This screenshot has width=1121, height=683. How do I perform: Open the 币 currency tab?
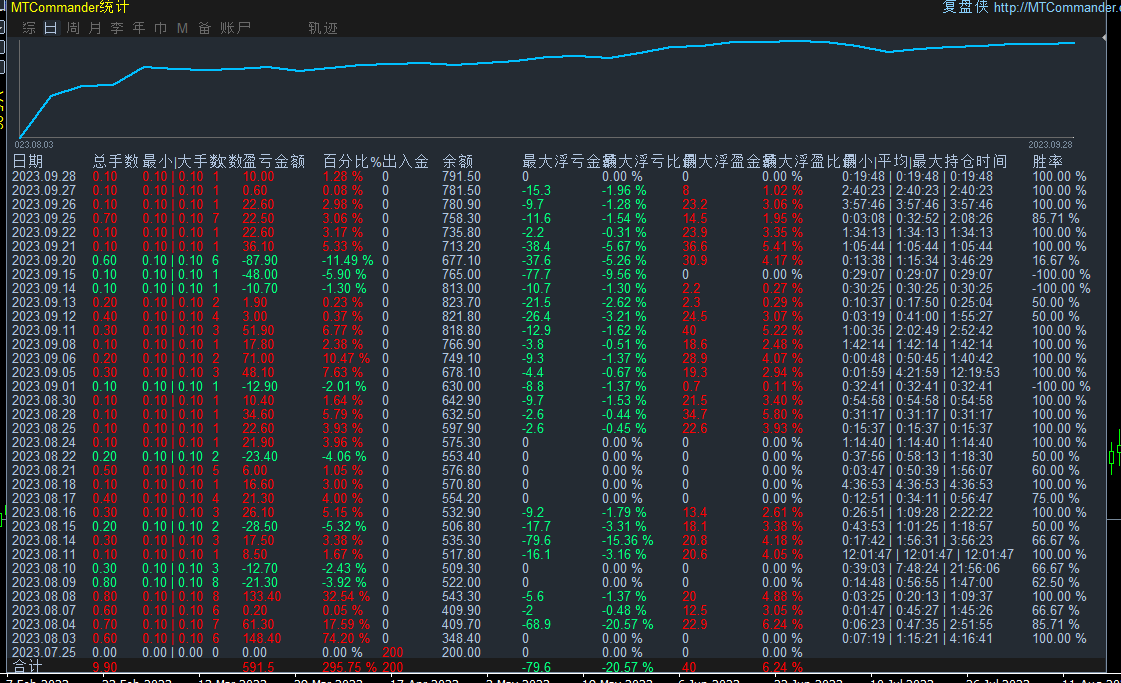(161, 28)
